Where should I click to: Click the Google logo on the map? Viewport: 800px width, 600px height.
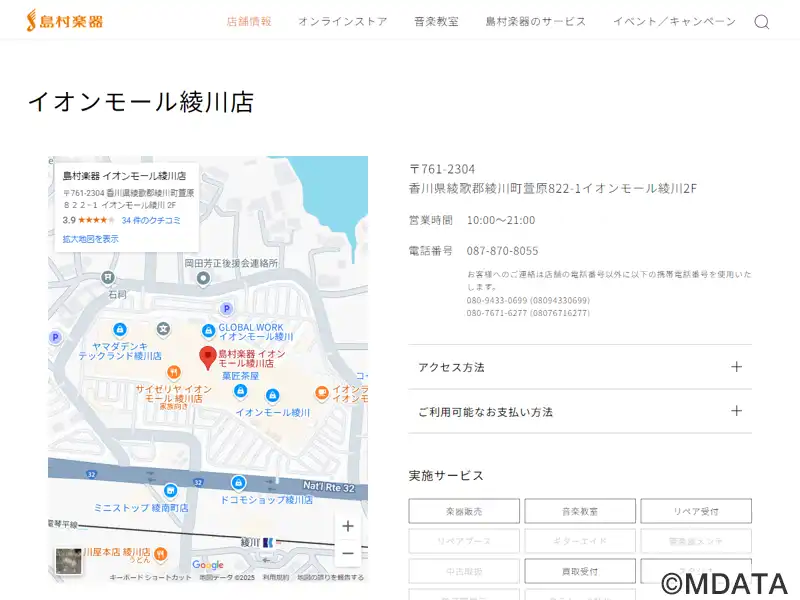pyautogui.click(x=208, y=565)
